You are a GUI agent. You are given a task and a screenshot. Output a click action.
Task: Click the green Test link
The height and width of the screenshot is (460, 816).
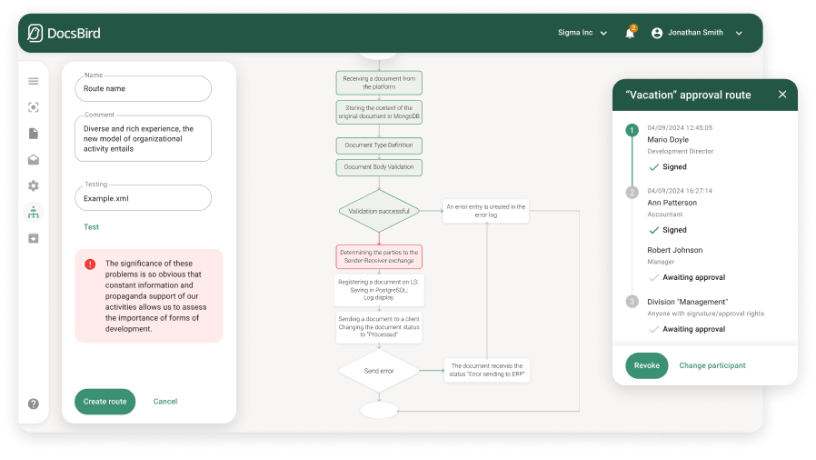(x=91, y=227)
